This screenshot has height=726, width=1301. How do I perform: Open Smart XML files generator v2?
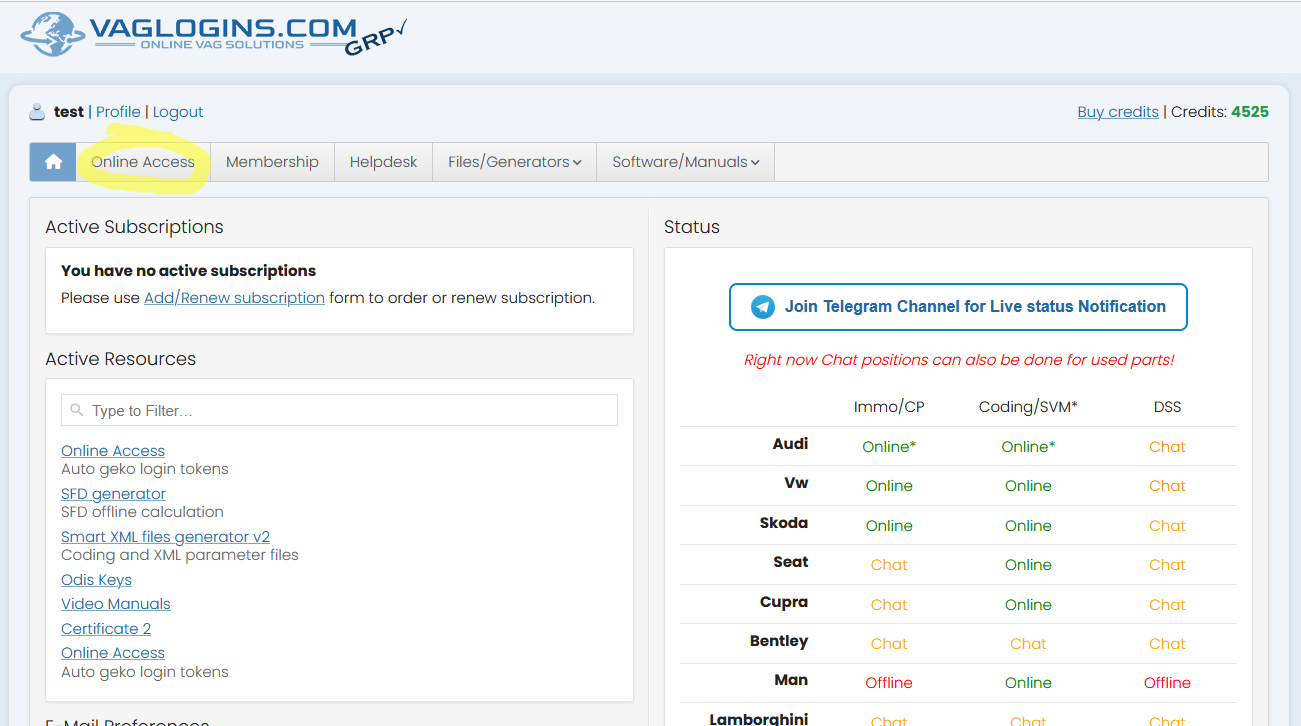click(x=165, y=537)
